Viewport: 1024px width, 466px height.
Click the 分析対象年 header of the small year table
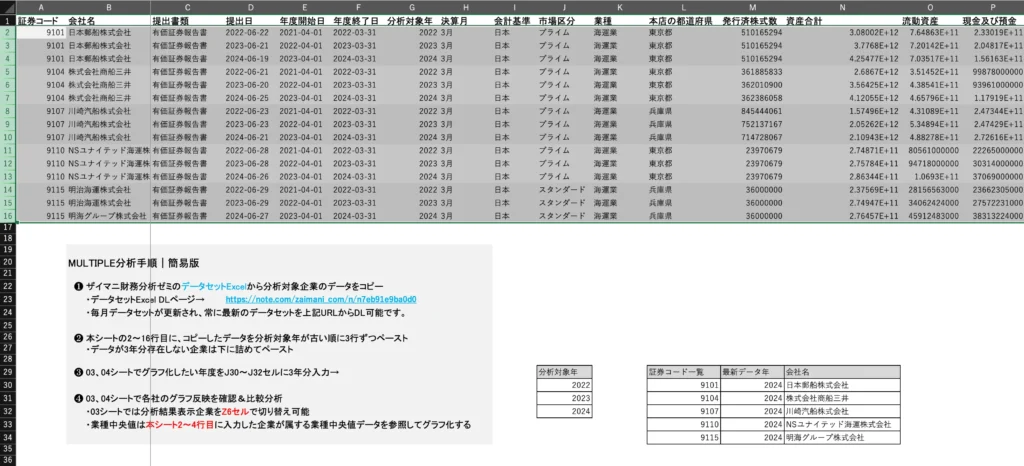pyautogui.click(x=564, y=372)
